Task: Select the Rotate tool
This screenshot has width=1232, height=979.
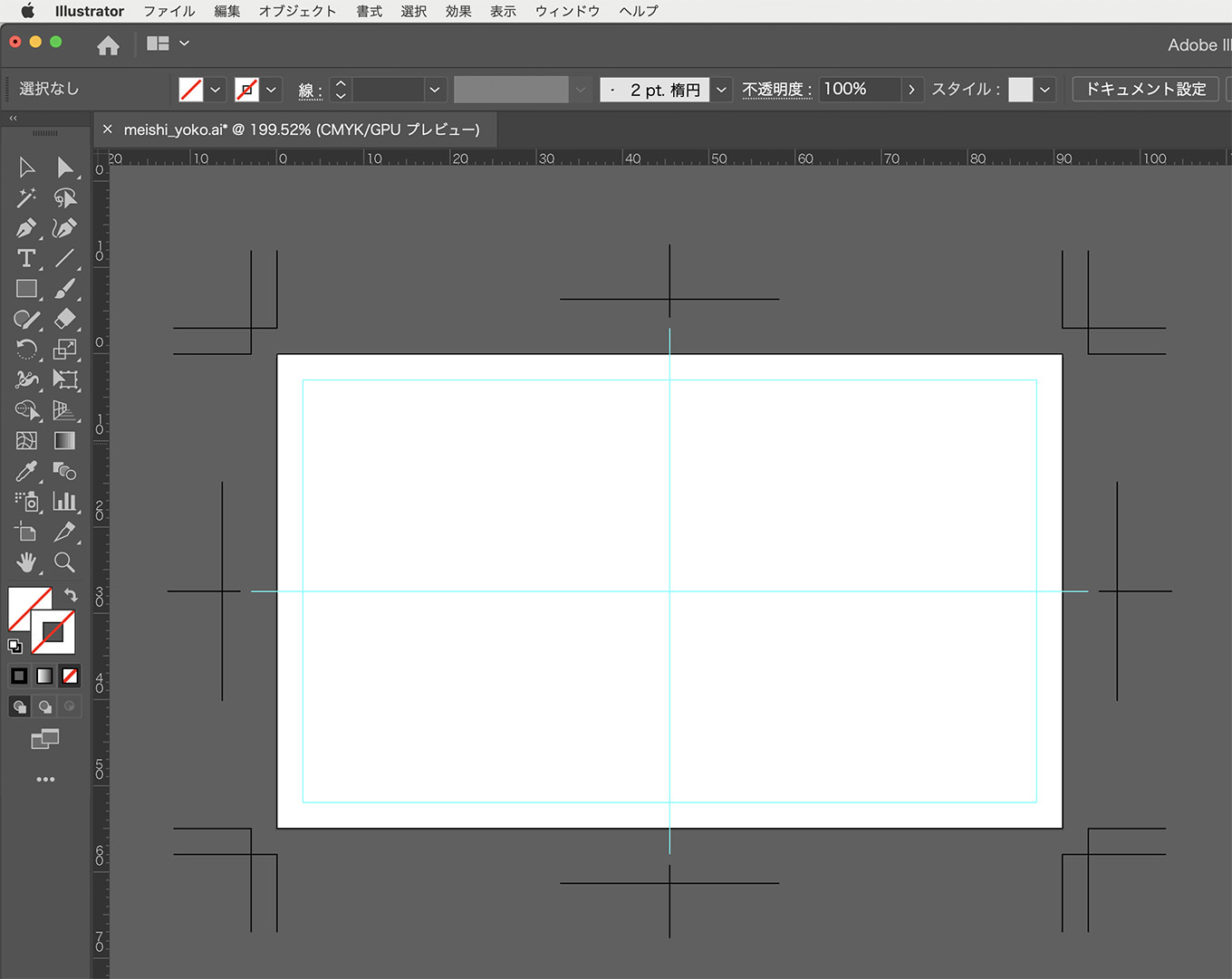Action: click(x=26, y=350)
